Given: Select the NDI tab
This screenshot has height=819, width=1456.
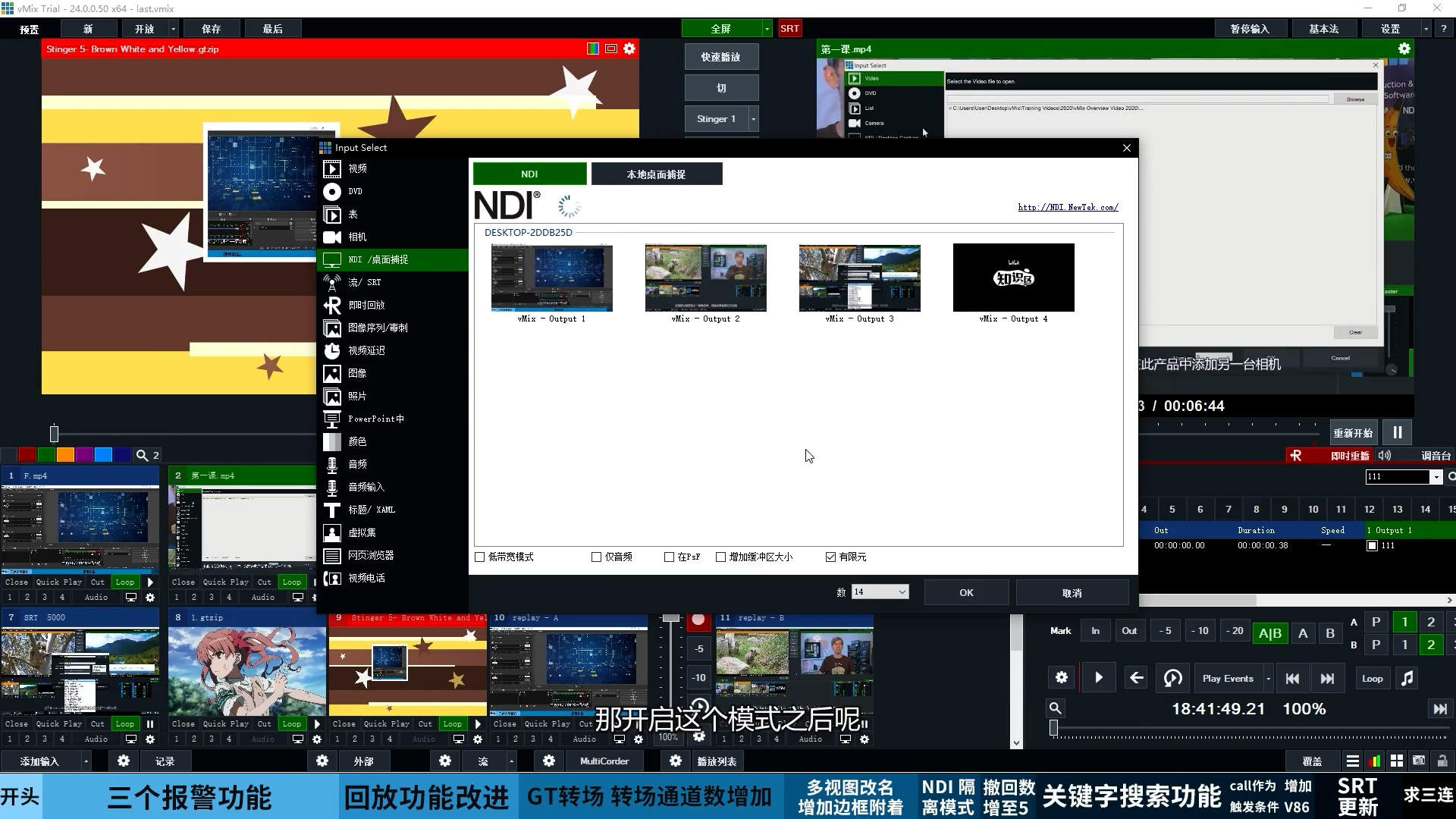Looking at the screenshot, I should point(529,174).
